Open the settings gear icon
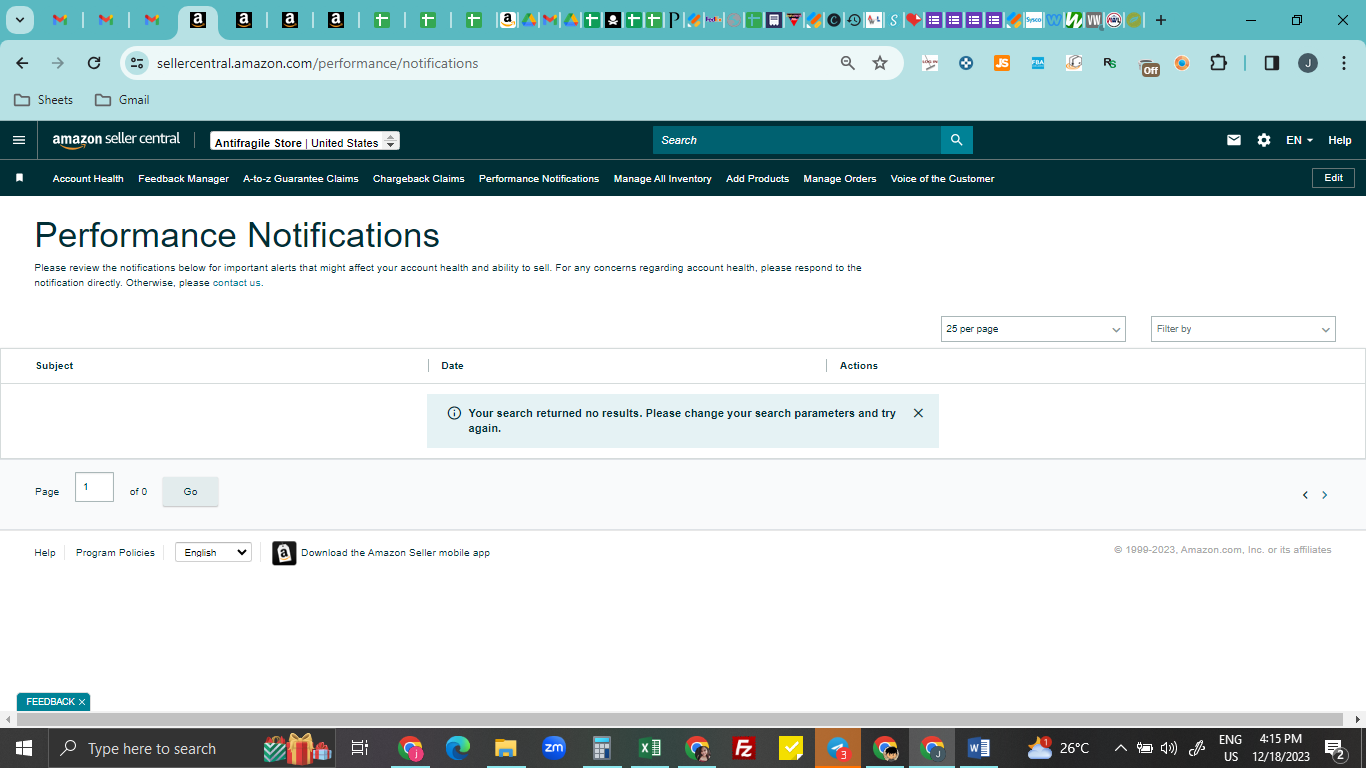 [1264, 140]
